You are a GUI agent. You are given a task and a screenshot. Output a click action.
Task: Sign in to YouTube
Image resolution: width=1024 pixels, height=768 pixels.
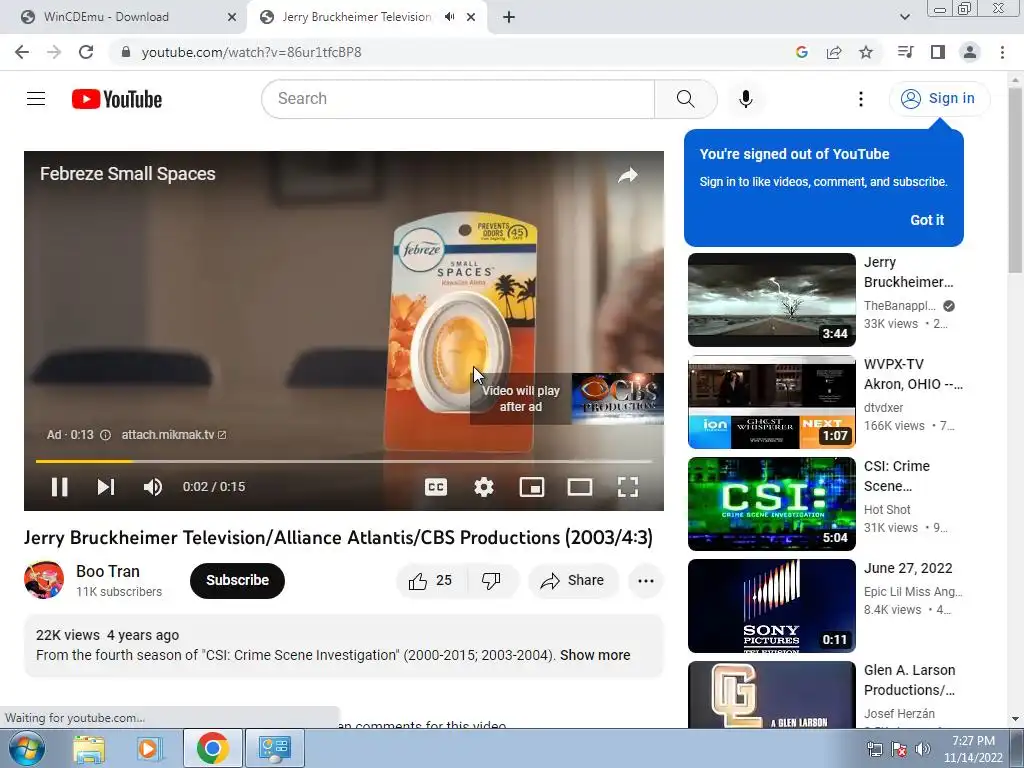tap(939, 99)
